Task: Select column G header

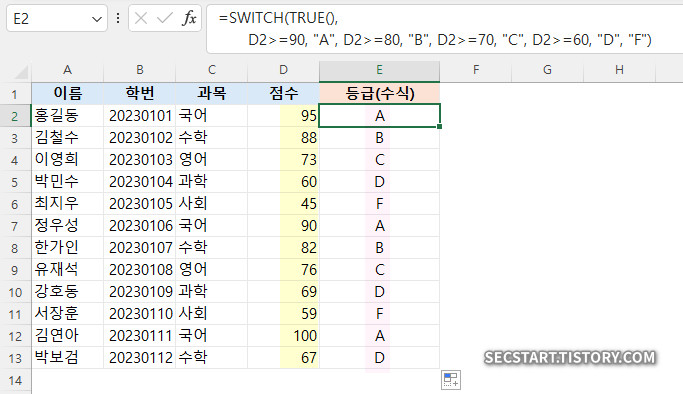Action: [x=548, y=70]
